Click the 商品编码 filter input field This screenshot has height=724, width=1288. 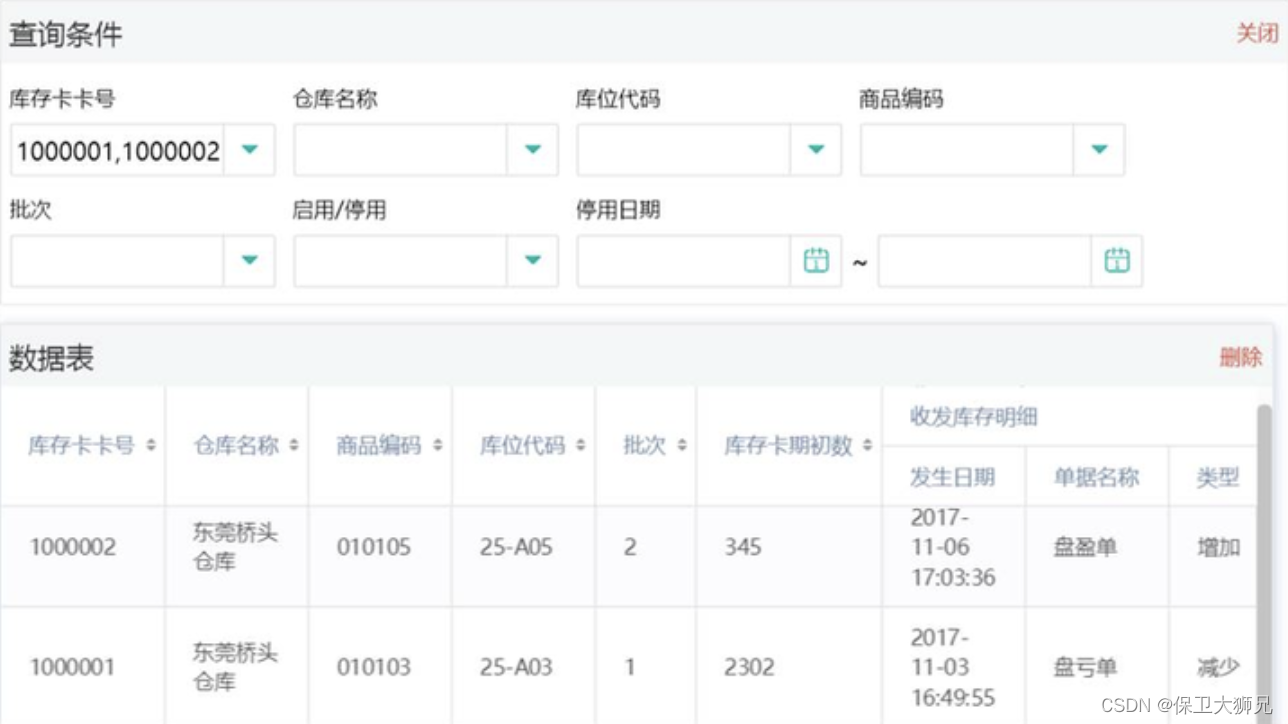(x=967, y=150)
